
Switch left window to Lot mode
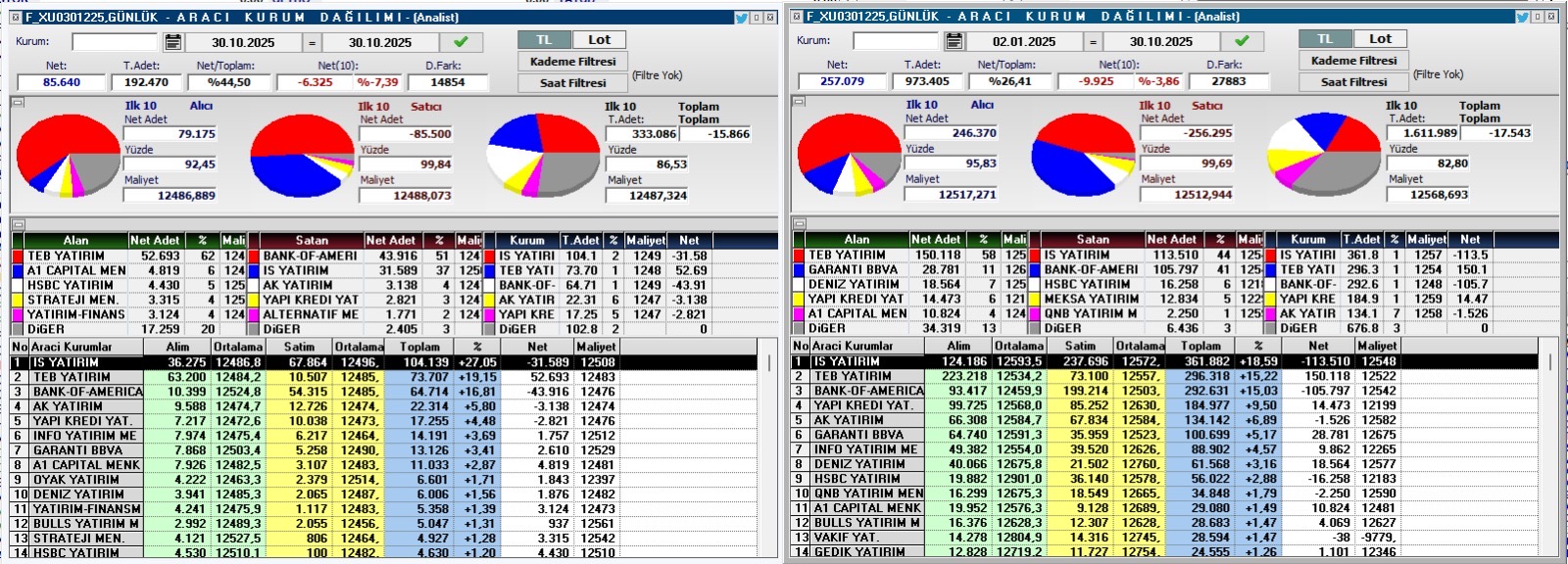click(599, 40)
